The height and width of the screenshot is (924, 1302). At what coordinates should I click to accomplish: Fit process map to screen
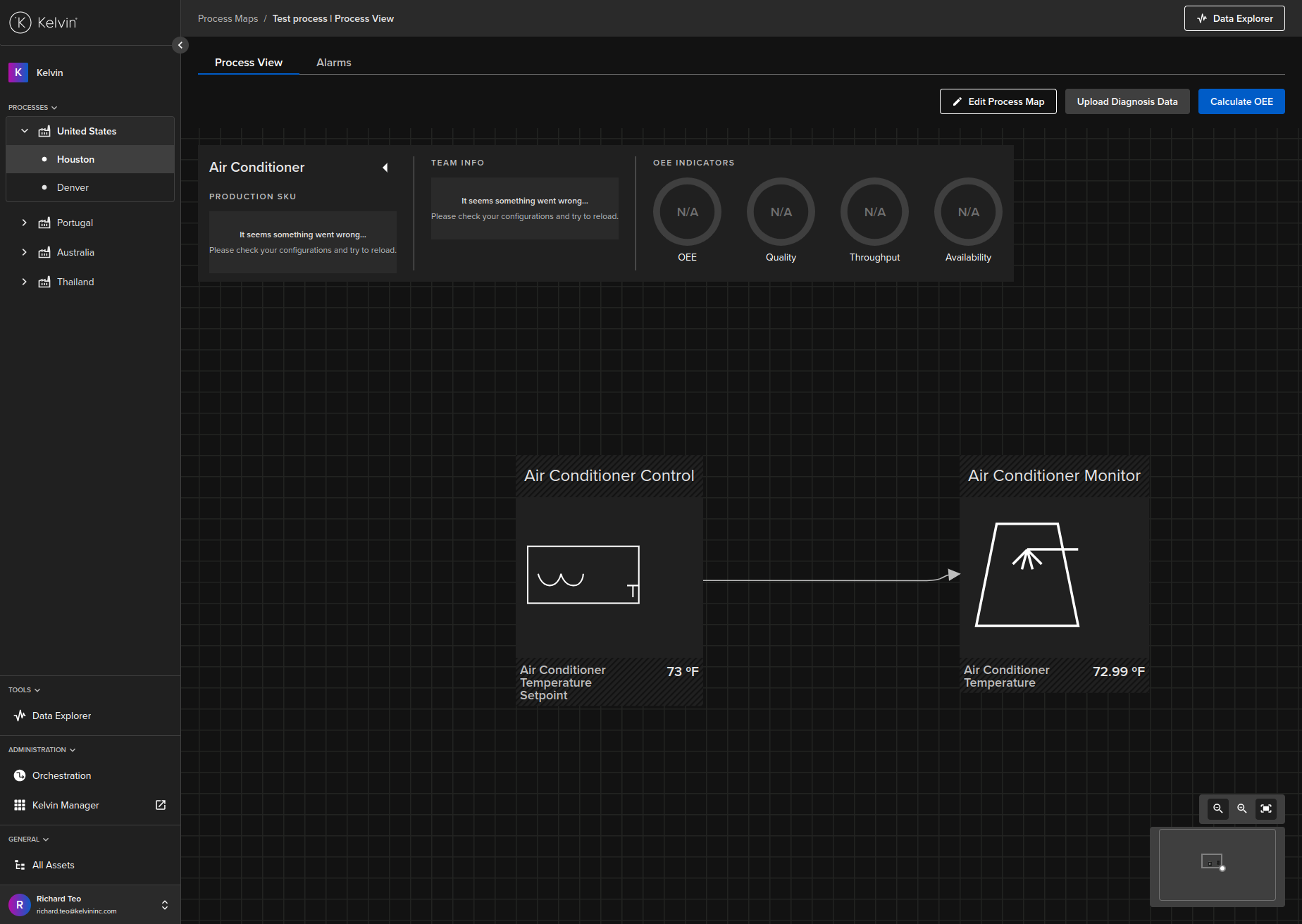point(1266,808)
